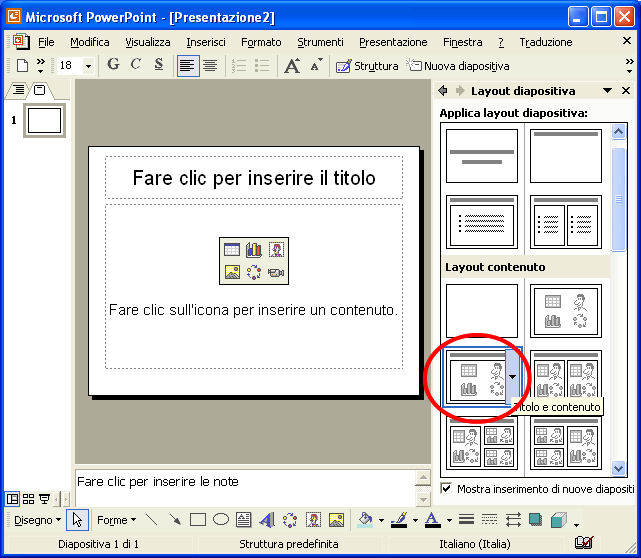Click the title placeholder on the slide
This screenshot has width=641, height=558.
click(254, 178)
